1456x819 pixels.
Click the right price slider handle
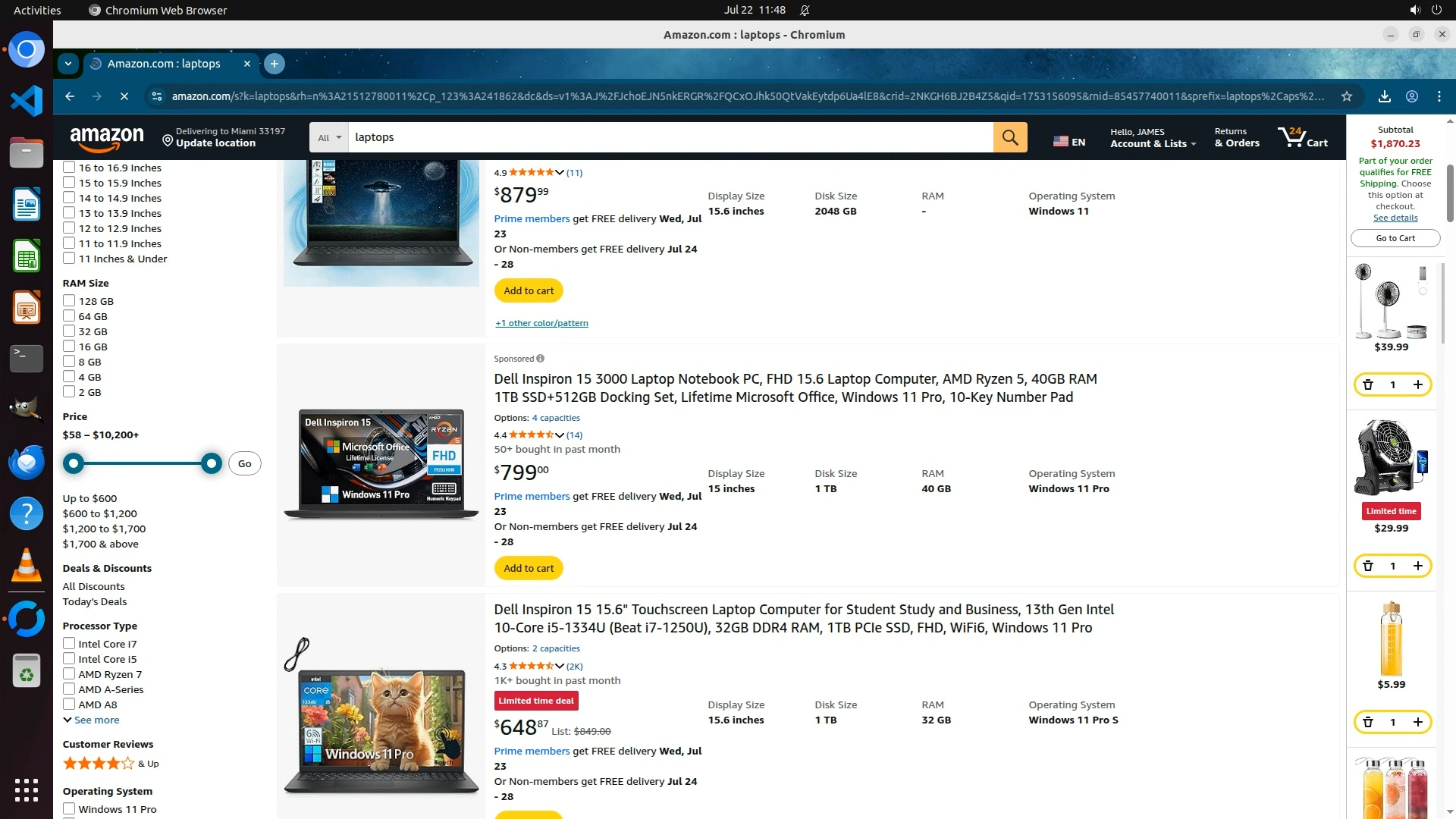pyautogui.click(x=212, y=463)
